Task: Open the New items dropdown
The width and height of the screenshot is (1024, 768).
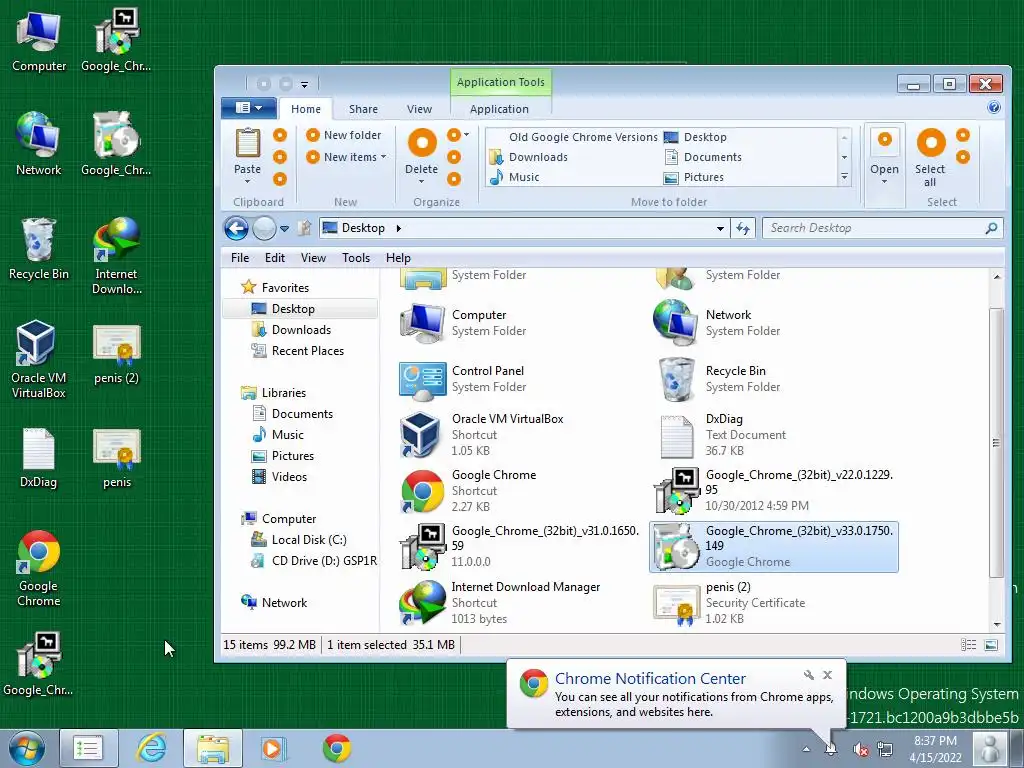Action: coord(347,157)
